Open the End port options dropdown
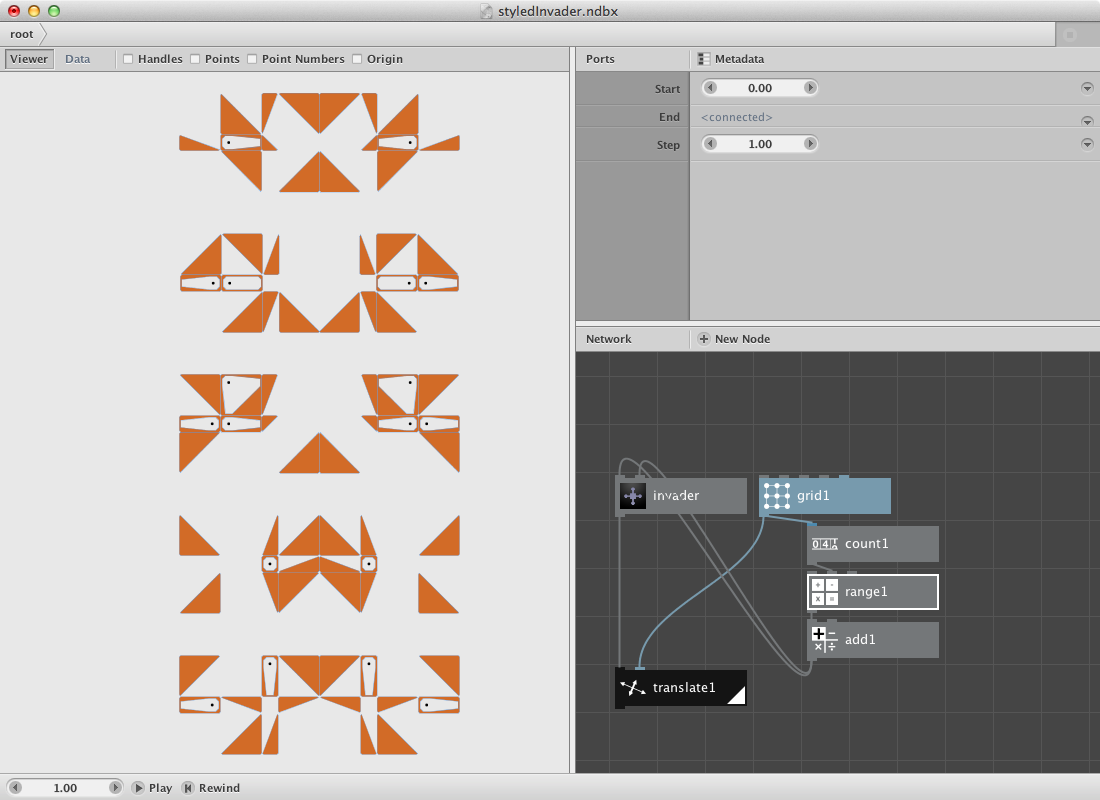Image resolution: width=1100 pixels, height=800 pixels. (1087, 121)
